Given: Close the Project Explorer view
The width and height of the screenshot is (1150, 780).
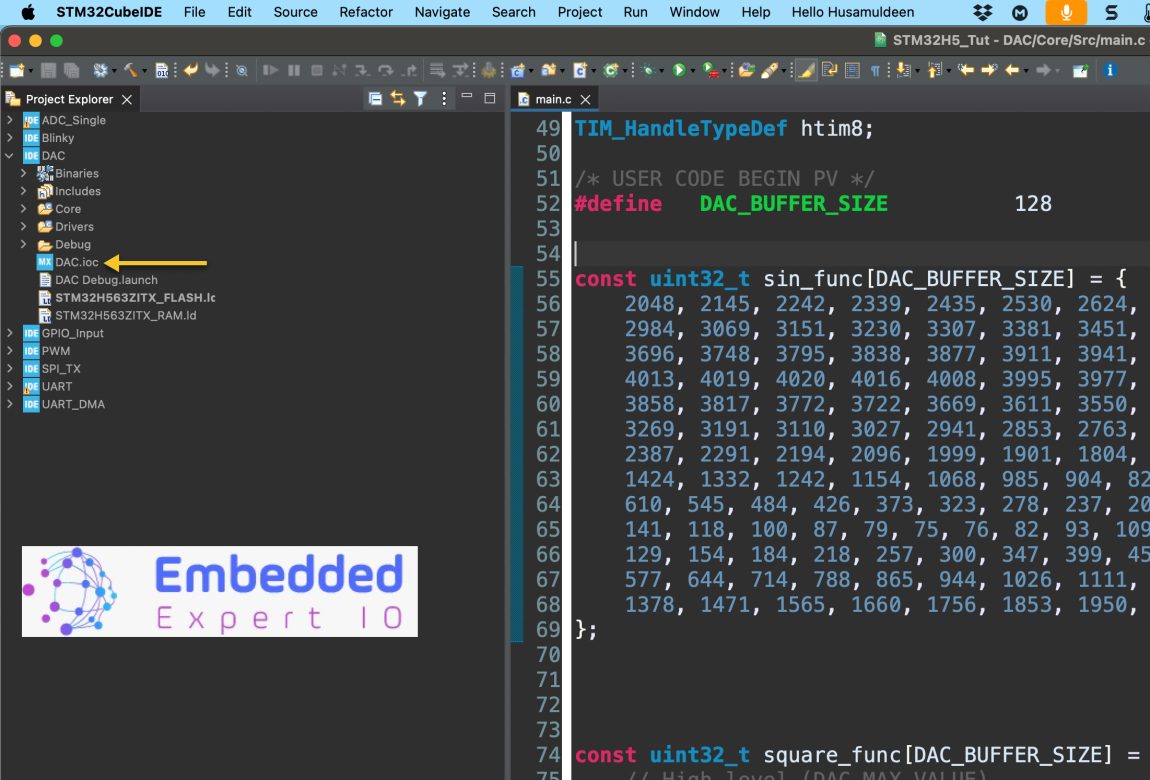Looking at the screenshot, I should click(126, 99).
